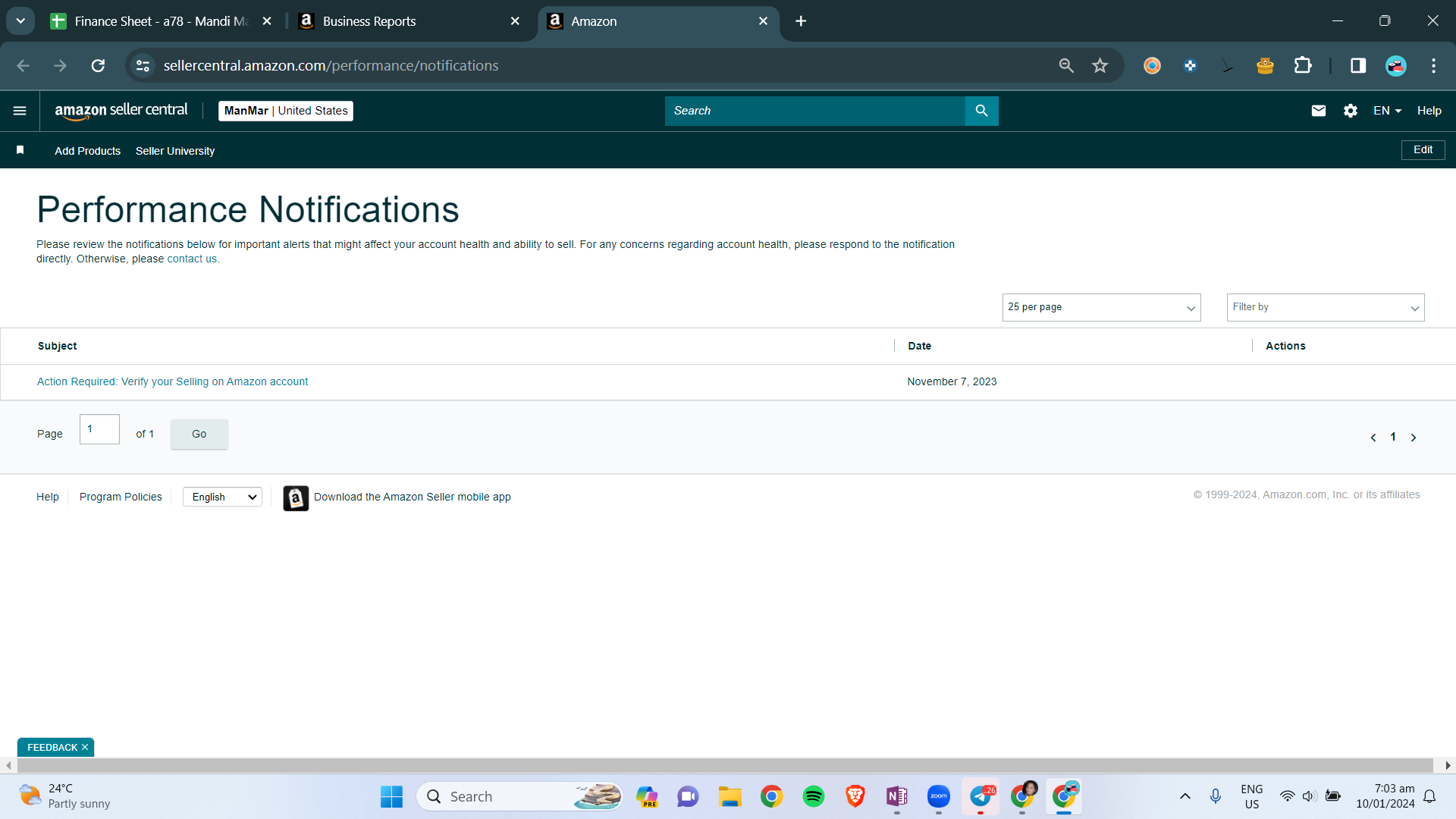Open the browser profile avatar
Screen dimensions: 1456x819
(x=1396, y=66)
